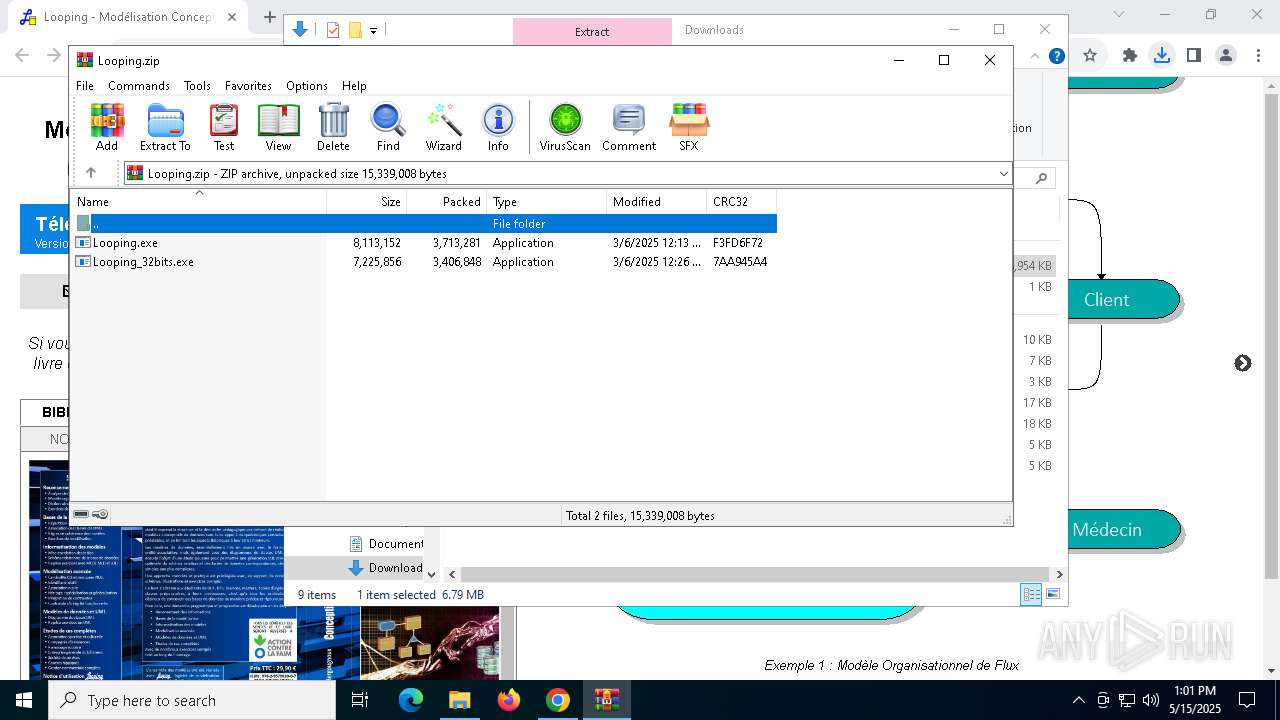Click the Extract To toolbar icon

pos(165,127)
